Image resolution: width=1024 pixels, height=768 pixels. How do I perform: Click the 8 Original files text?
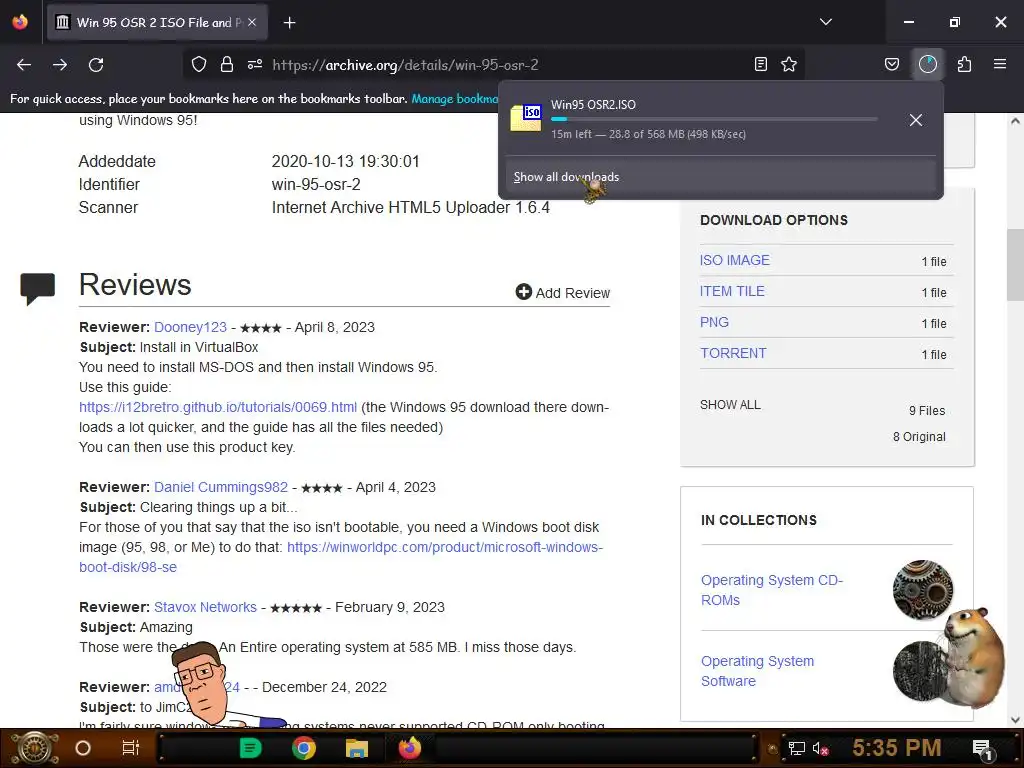(919, 437)
